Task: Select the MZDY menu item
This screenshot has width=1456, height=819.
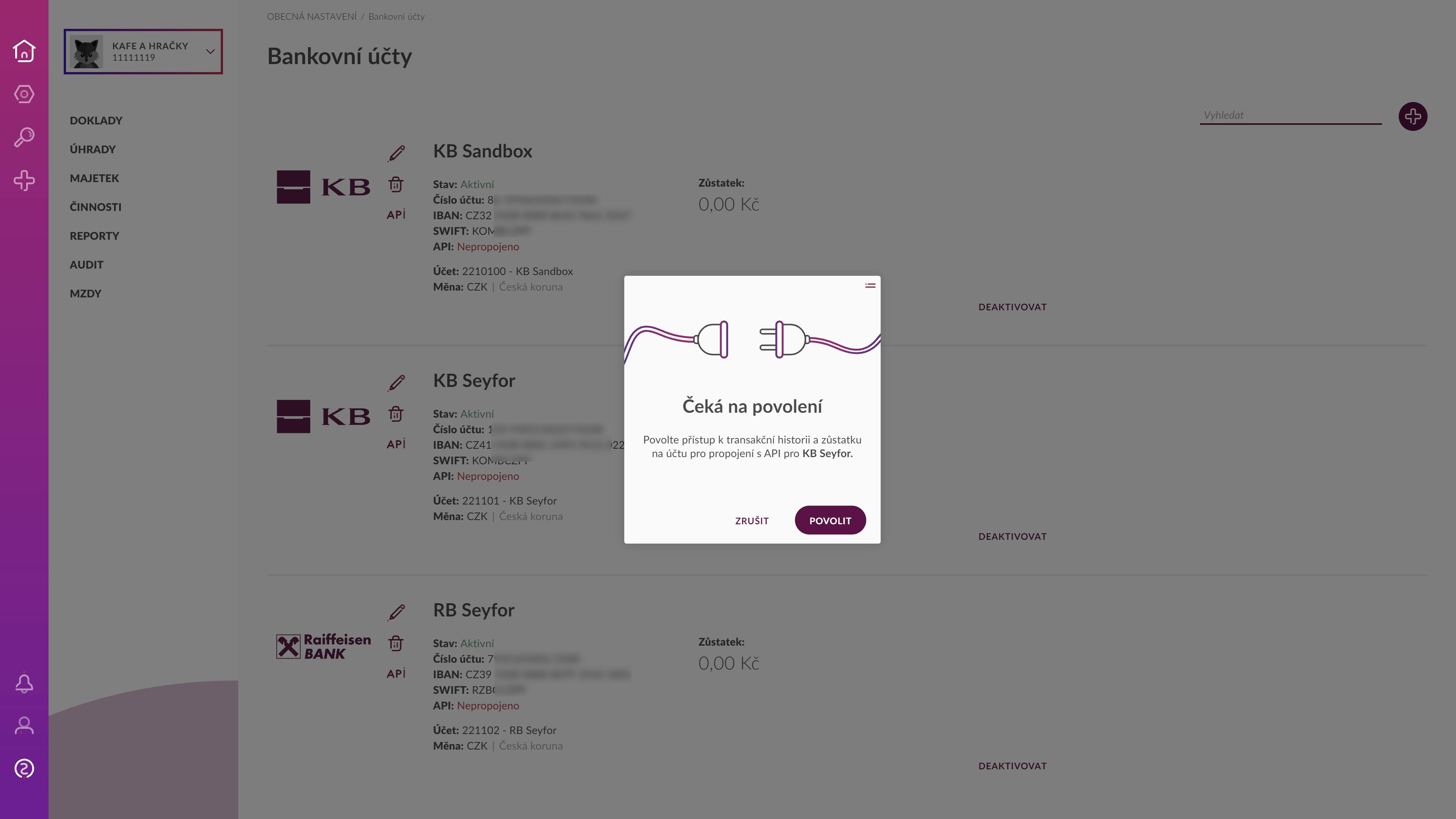Action: pos(85,293)
